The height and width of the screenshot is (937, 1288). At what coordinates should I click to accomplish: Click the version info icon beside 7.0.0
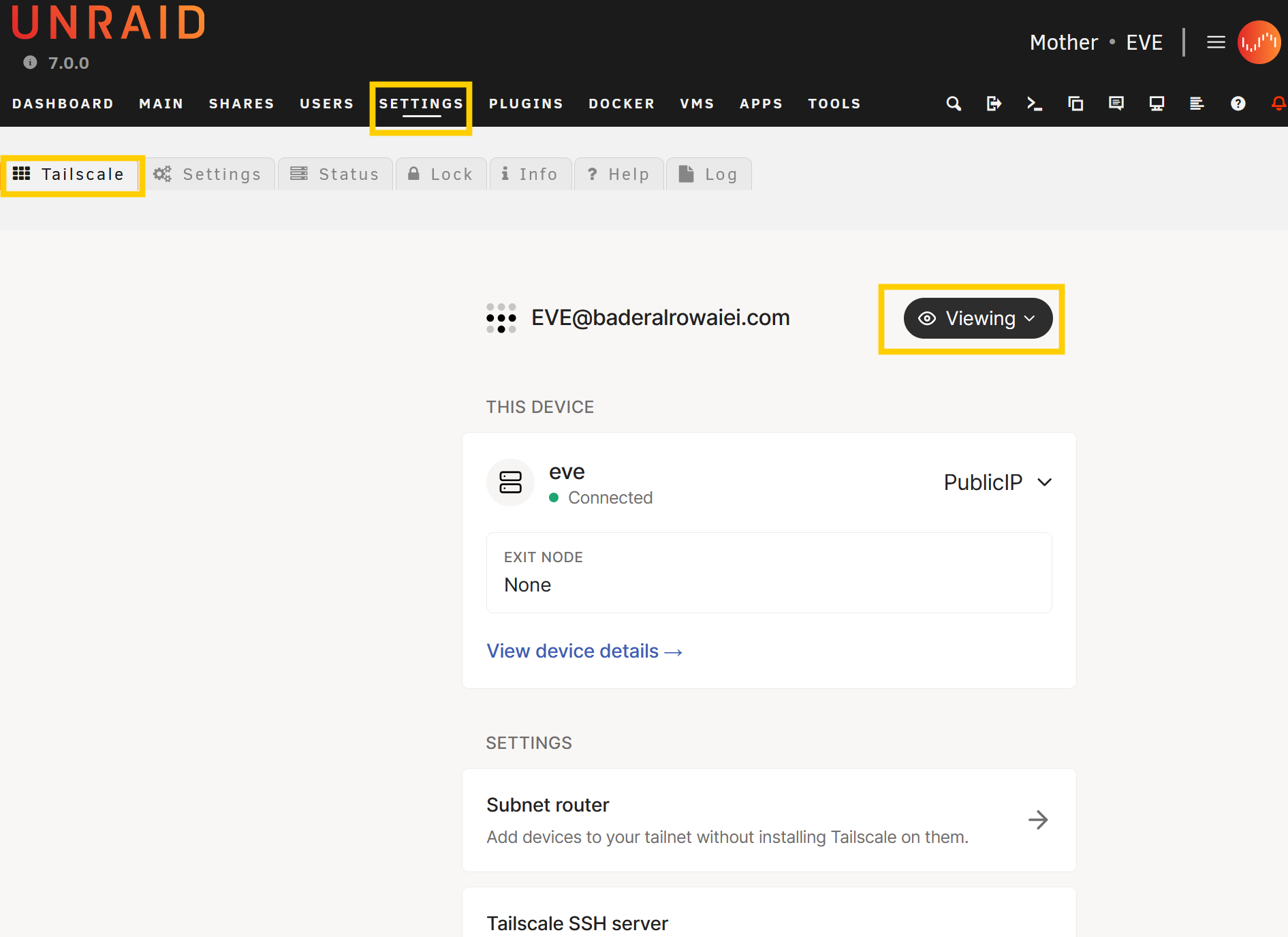click(x=30, y=63)
